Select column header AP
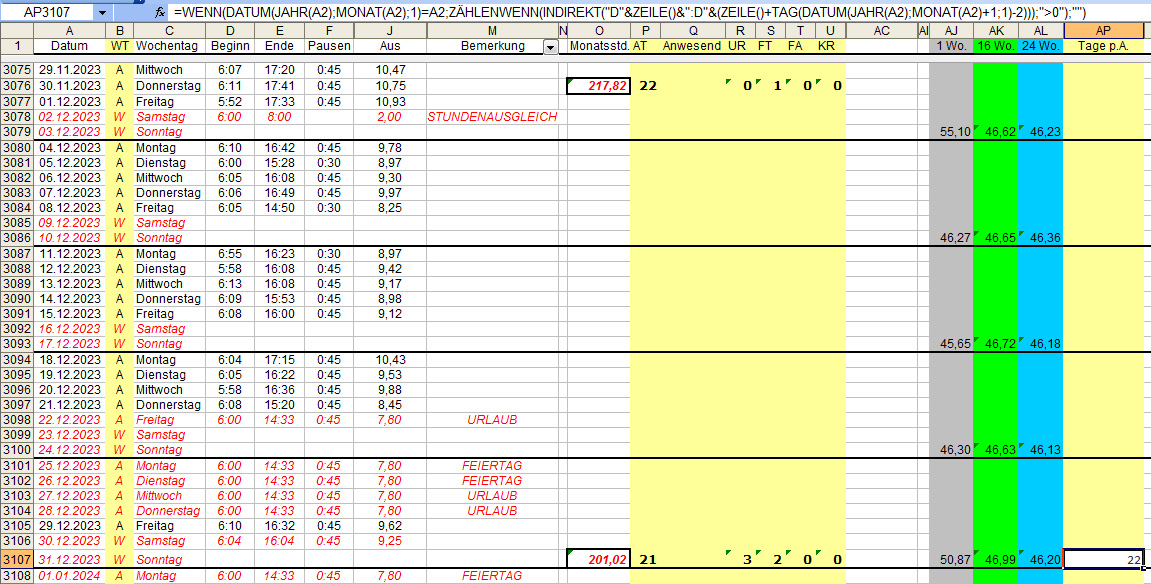This screenshot has width=1151, height=584. pos(1103,31)
